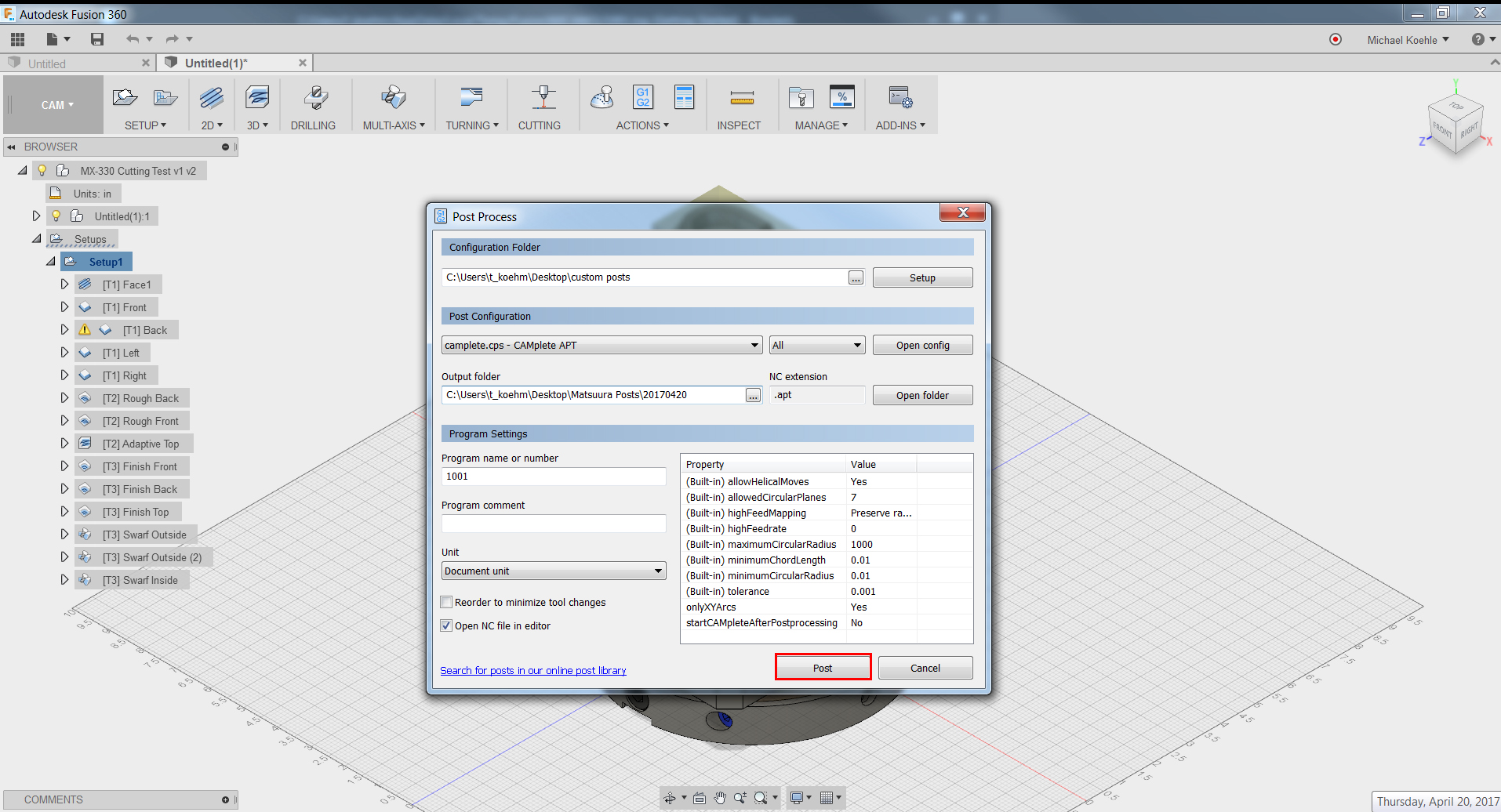The width and height of the screenshot is (1501, 812).
Task: Click the Output folder path field
Action: point(593,394)
